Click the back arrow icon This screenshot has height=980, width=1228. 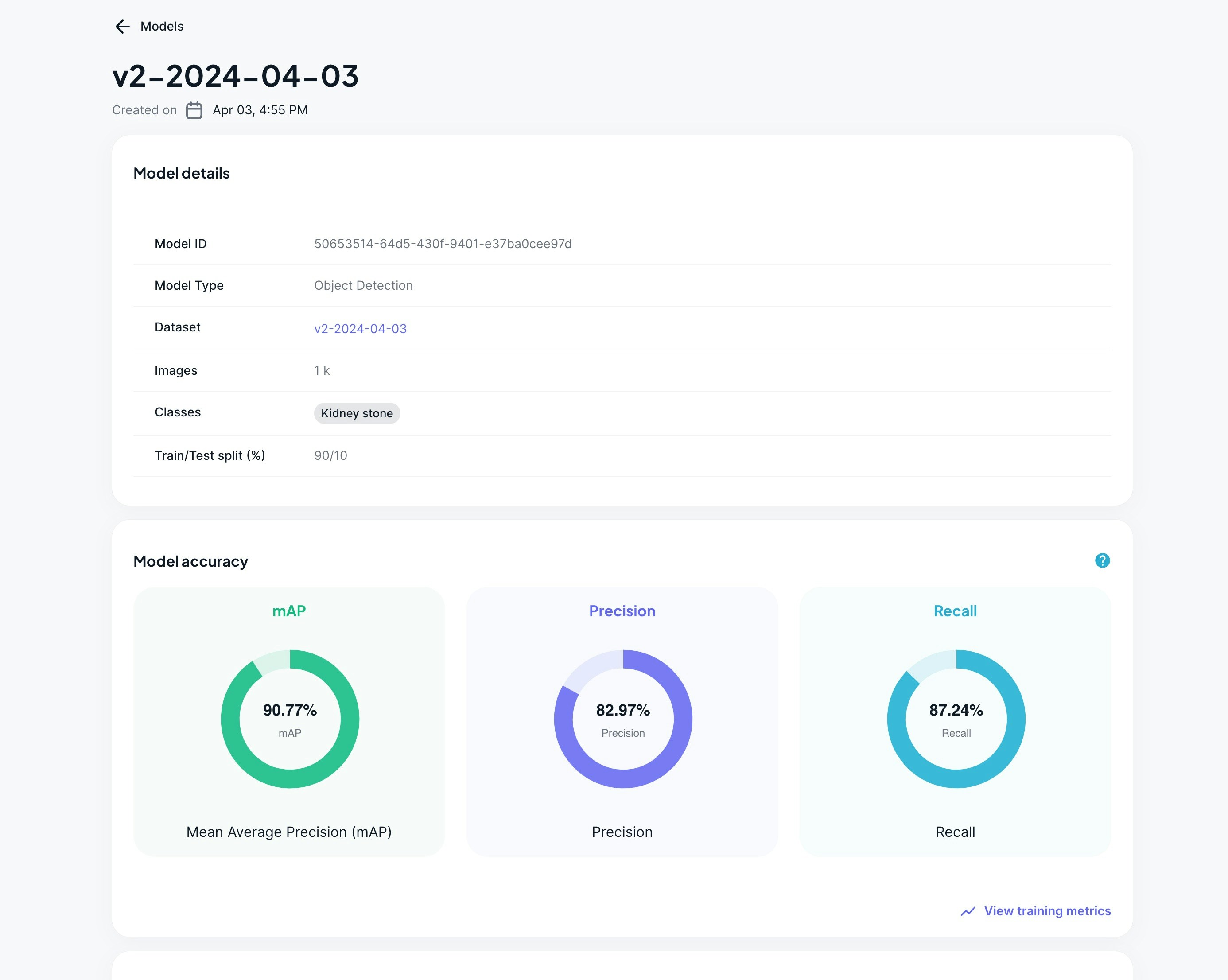pyautogui.click(x=122, y=26)
